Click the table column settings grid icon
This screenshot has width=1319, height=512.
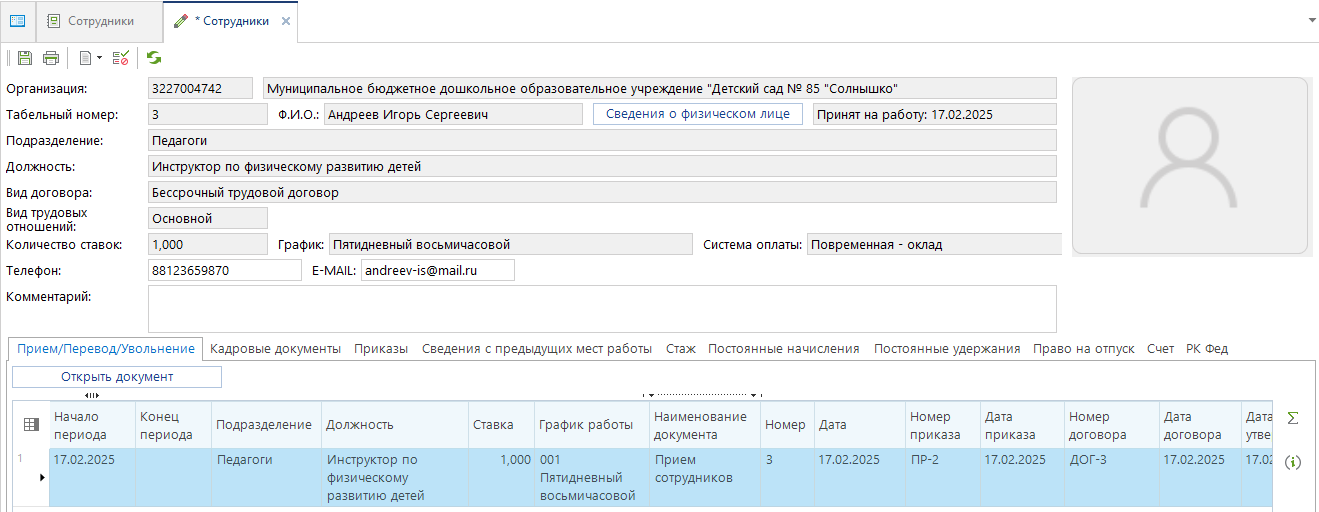(x=31, y=425)
